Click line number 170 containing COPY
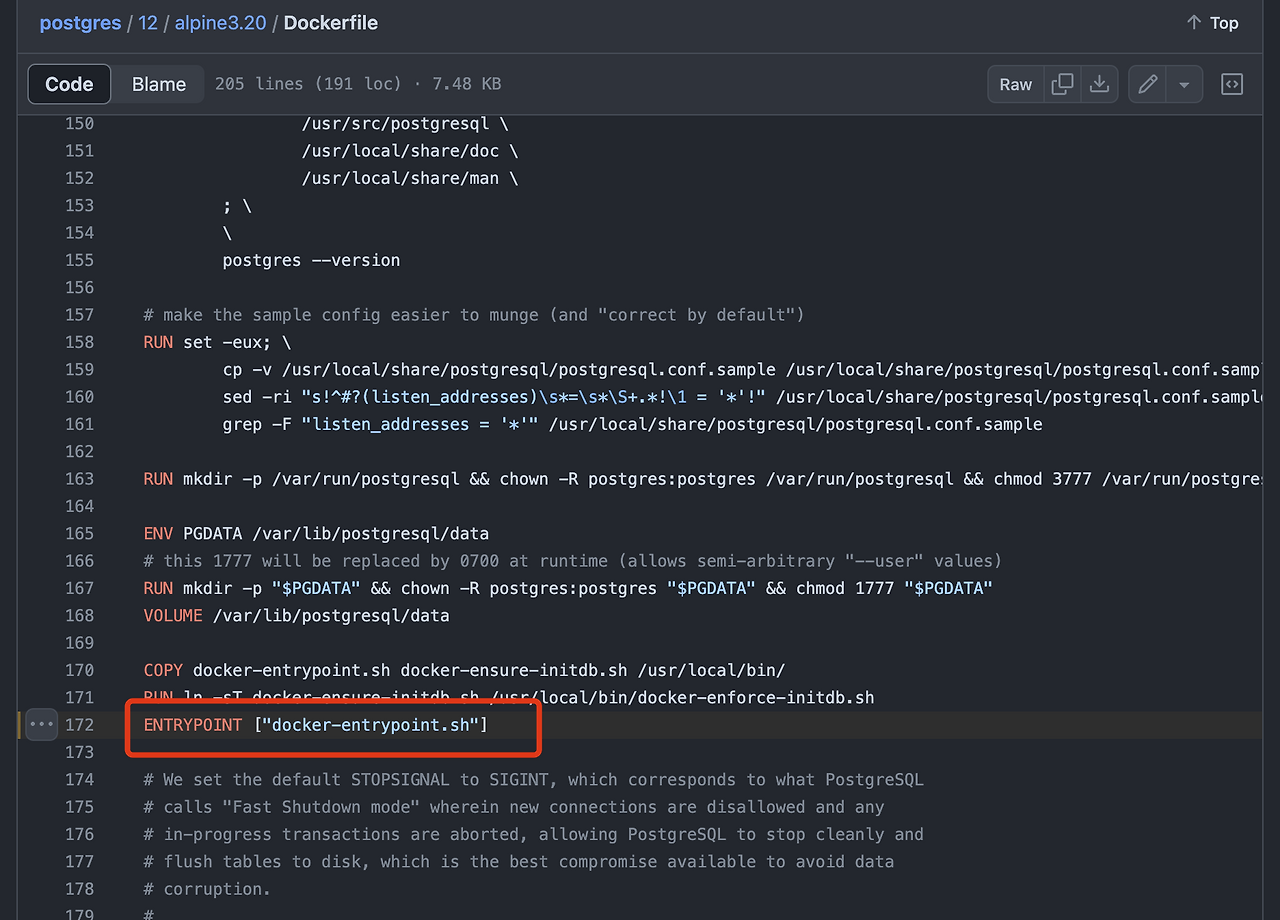 coord(79,670)
